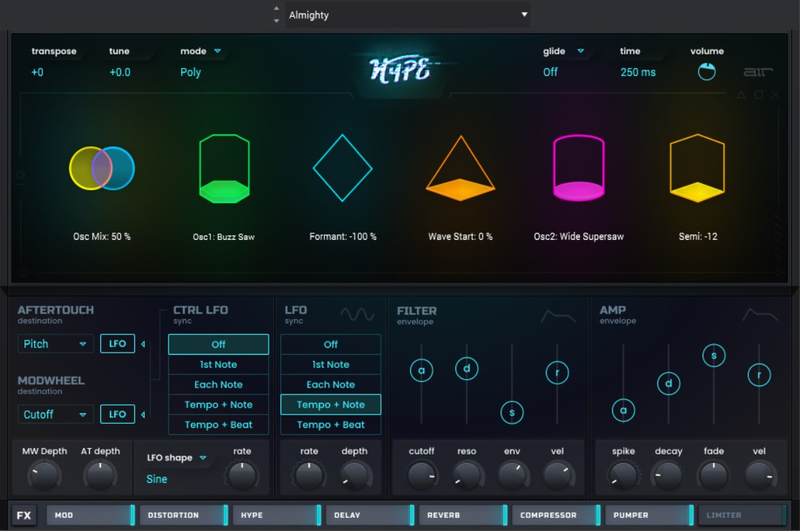This screenshot has width=800, height=531.
Task: Open the Almighty preset dropdown
Action: click(406, 15)
